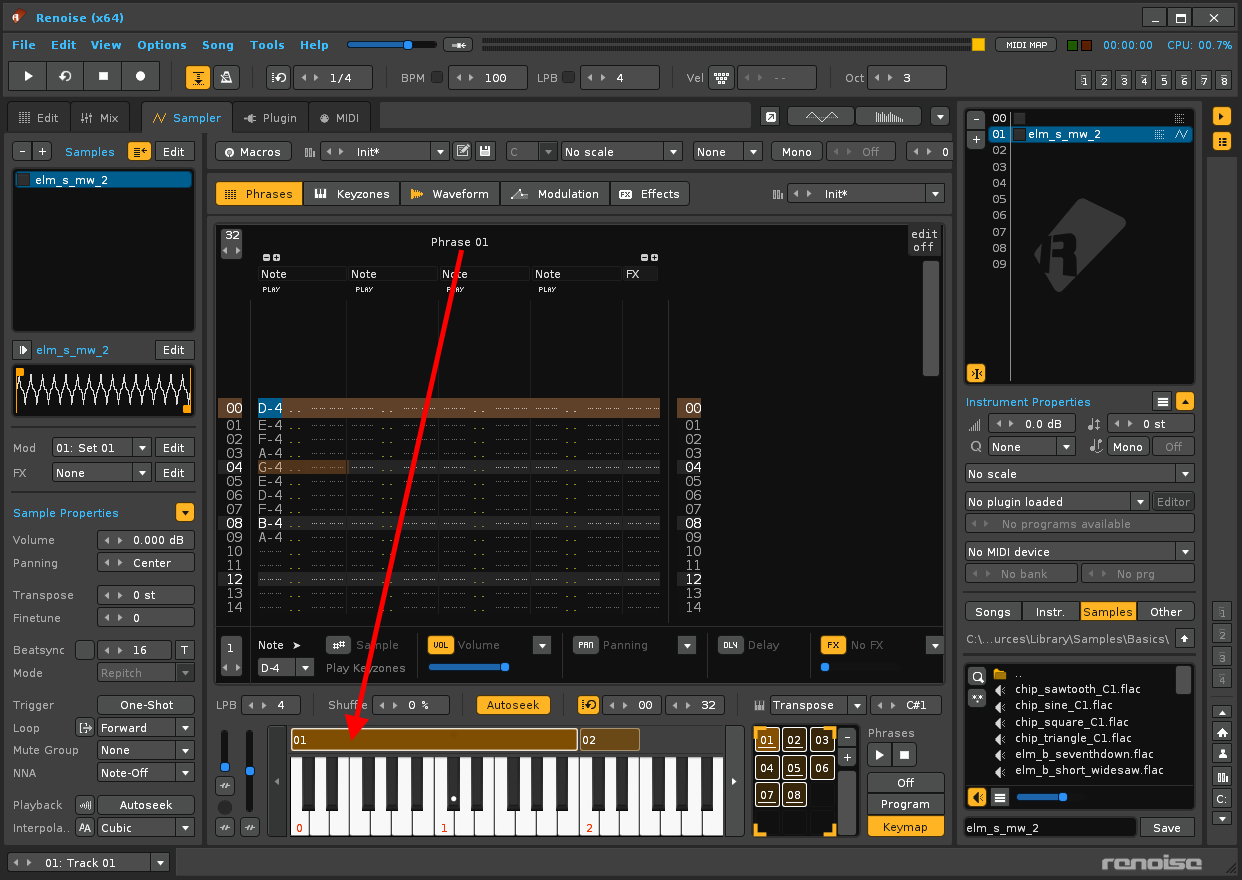This screenshot has height=880, width=1242.
Task: Open the NNA 'Note-Off' dropdown
Action: click(145, 773)
